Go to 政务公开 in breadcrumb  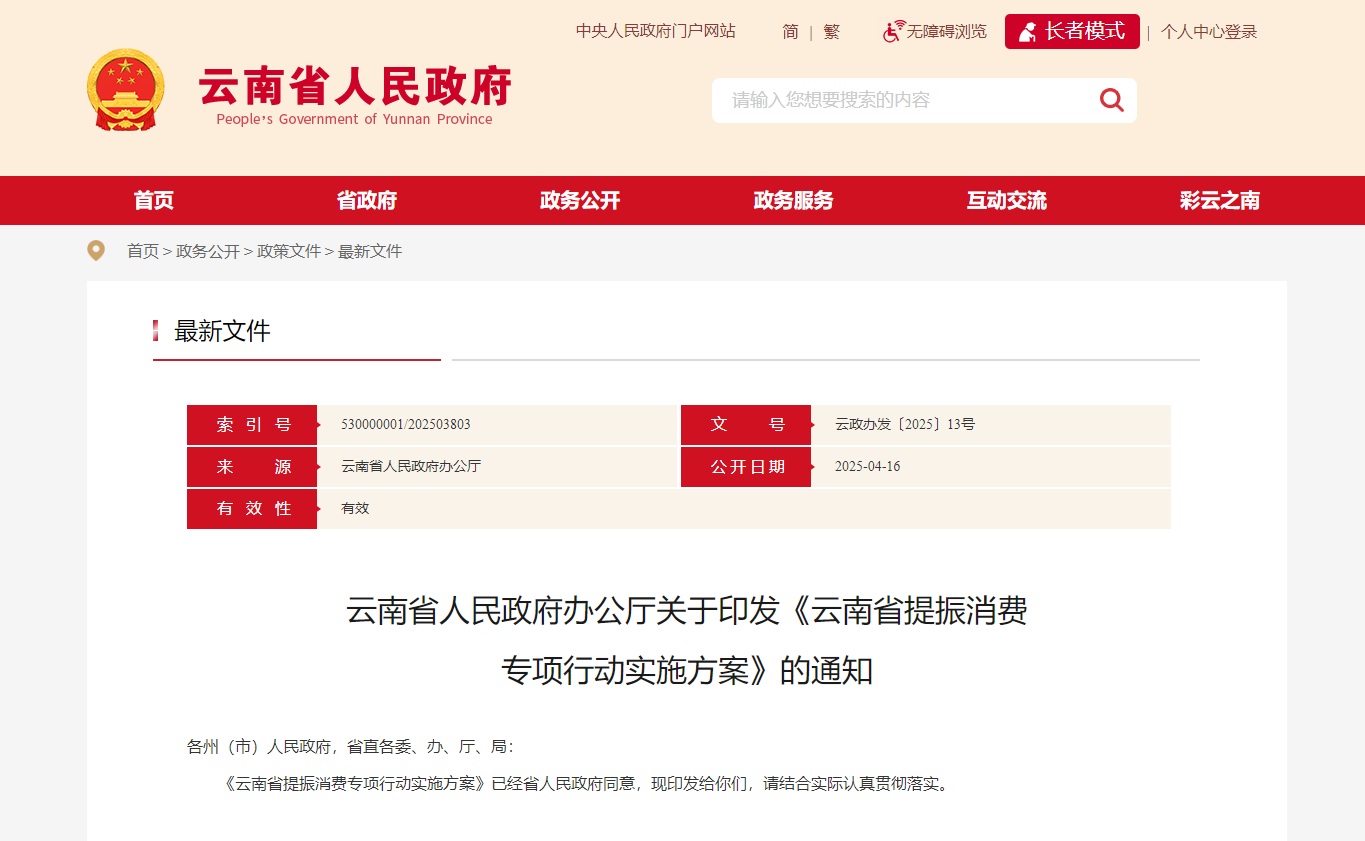(x=208, y=252)
